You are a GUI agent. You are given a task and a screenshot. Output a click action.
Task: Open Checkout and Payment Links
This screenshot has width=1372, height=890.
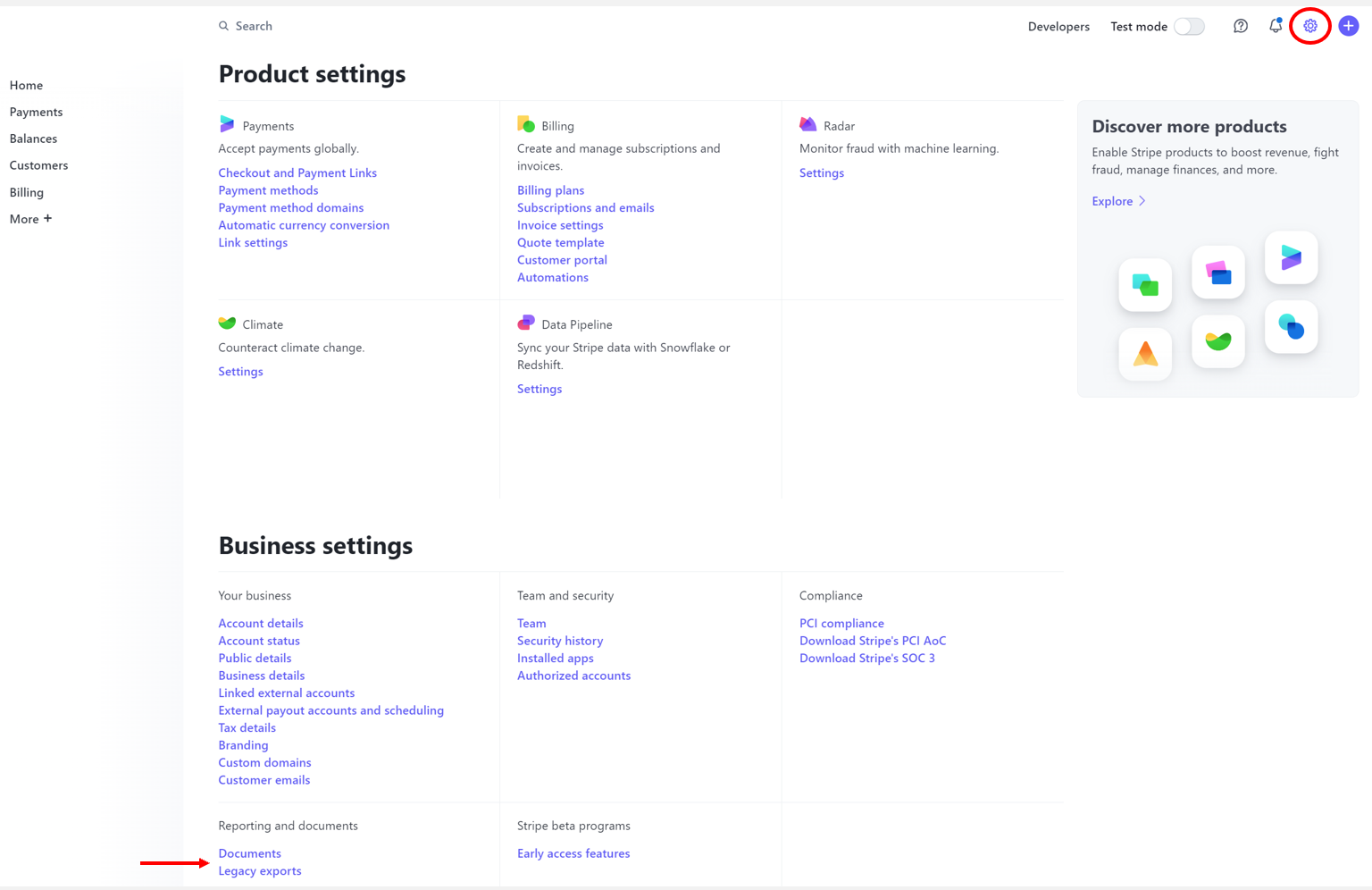[297, 172]
